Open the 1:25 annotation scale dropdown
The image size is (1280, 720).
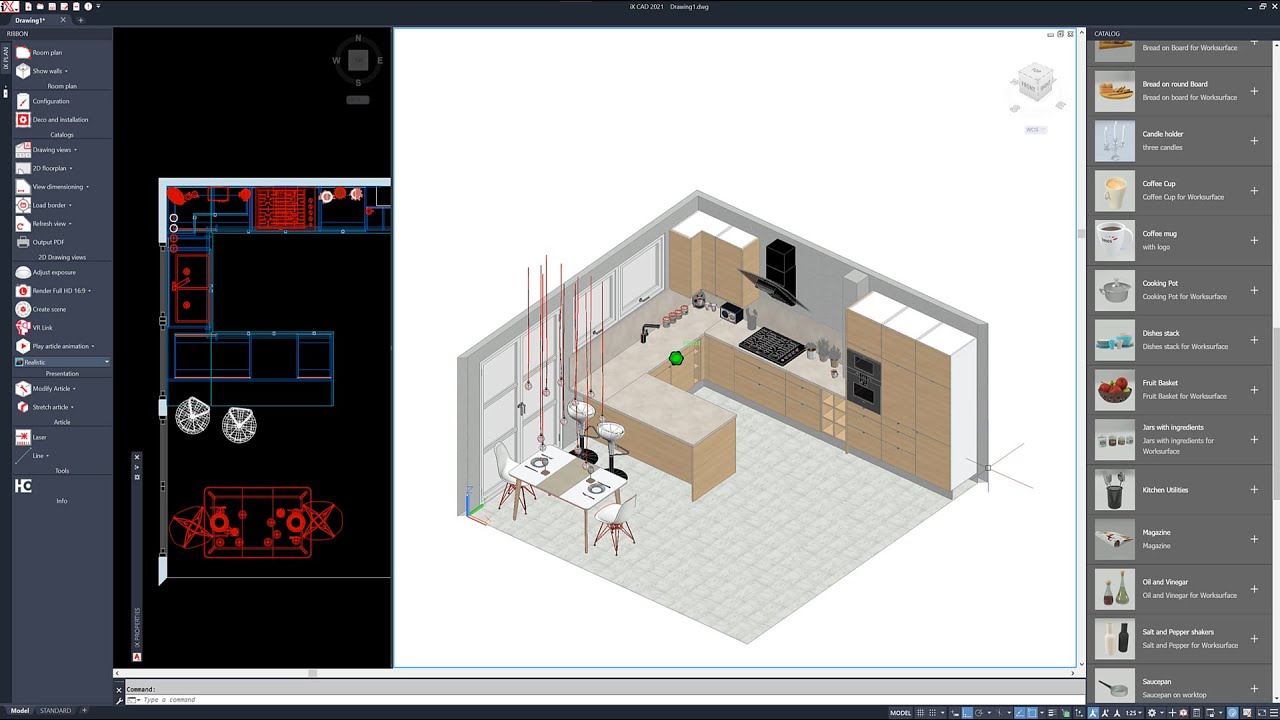click(1132, 713)
